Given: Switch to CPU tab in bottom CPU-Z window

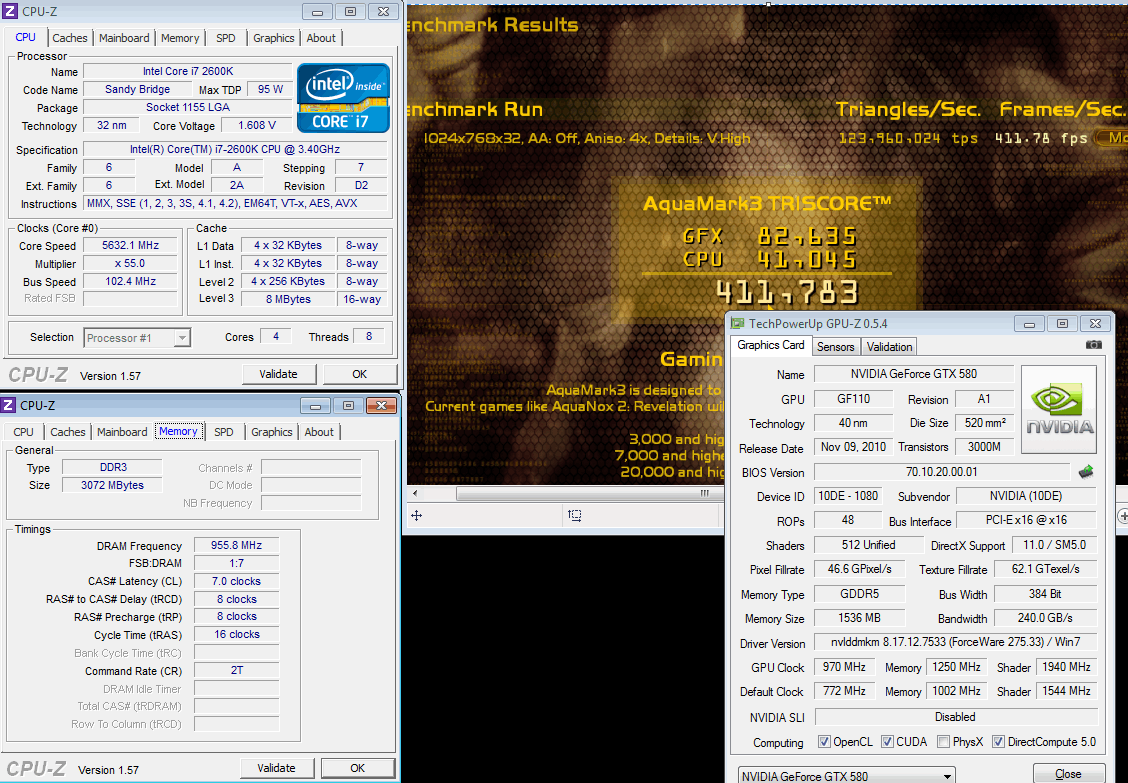Looking at the screenshot, I should (24, 432).
